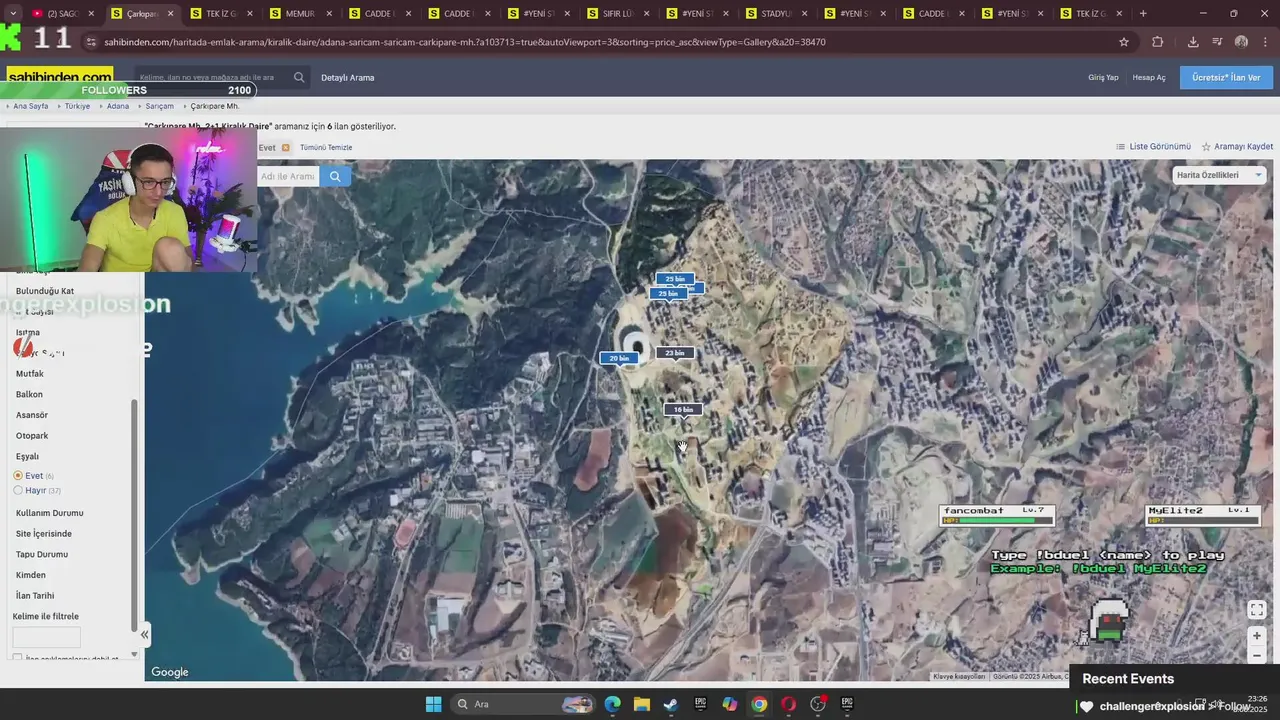Select Evet radio under Eşyalı

(x=18, y=476)
